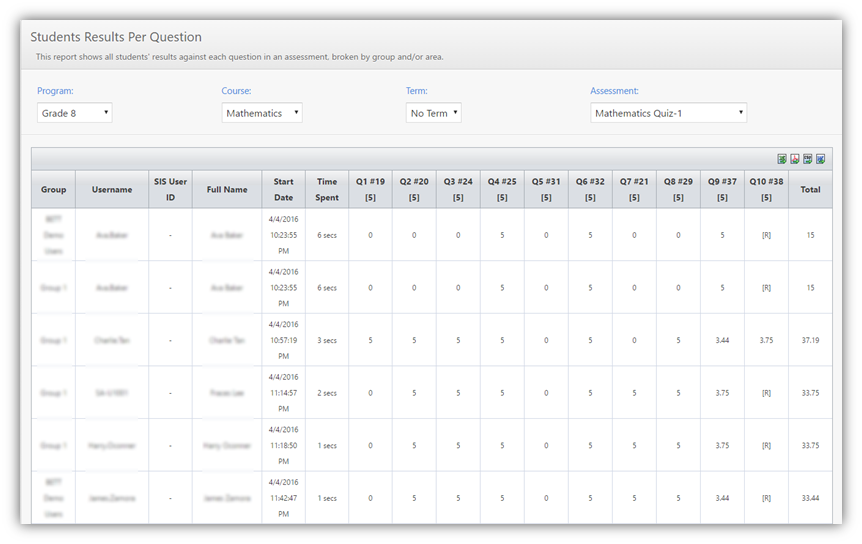
Task: Click the Time Spent column header
Action: tap(327, 189)
